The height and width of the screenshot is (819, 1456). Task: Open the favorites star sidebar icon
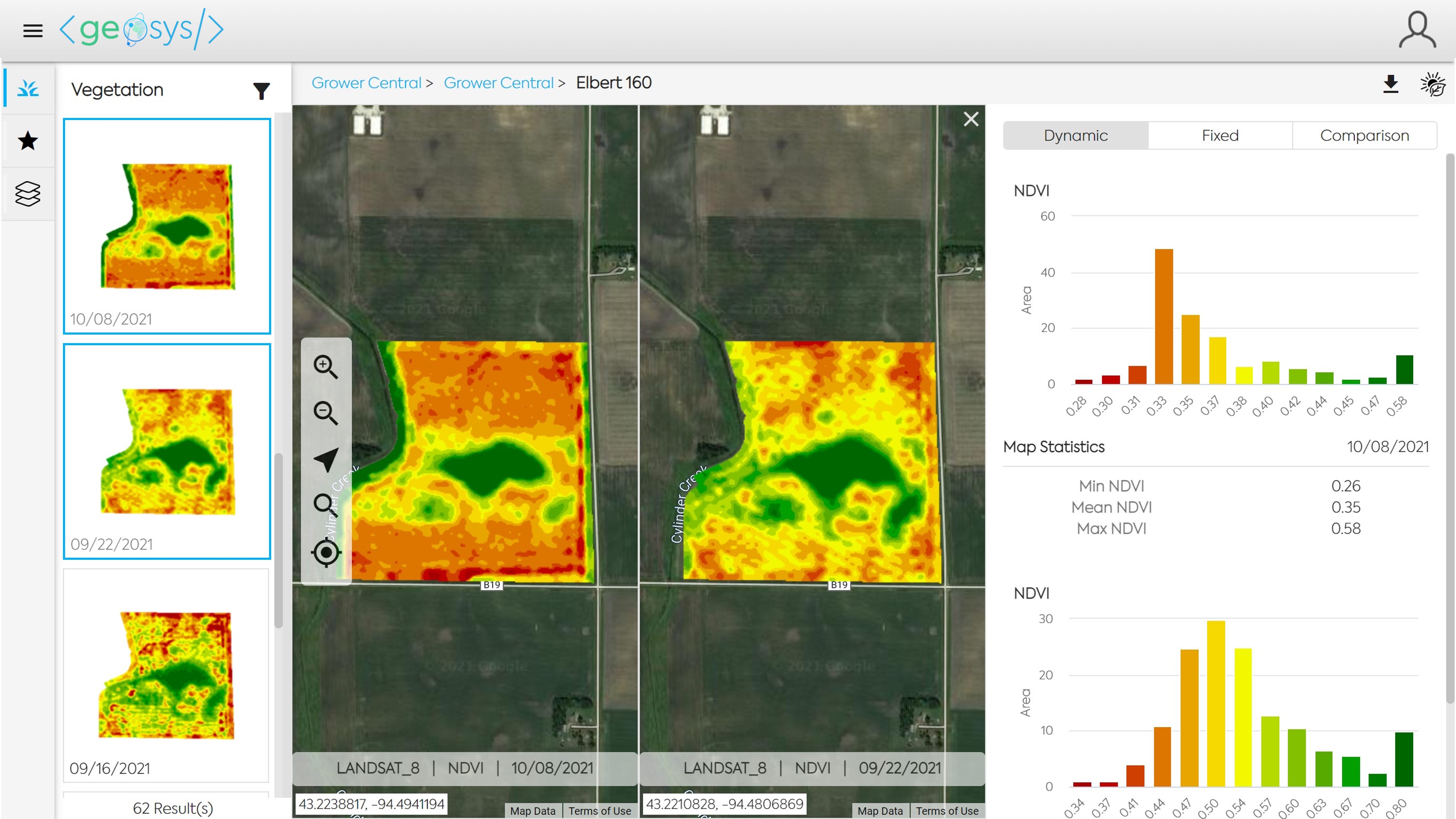tap(28, 141)
